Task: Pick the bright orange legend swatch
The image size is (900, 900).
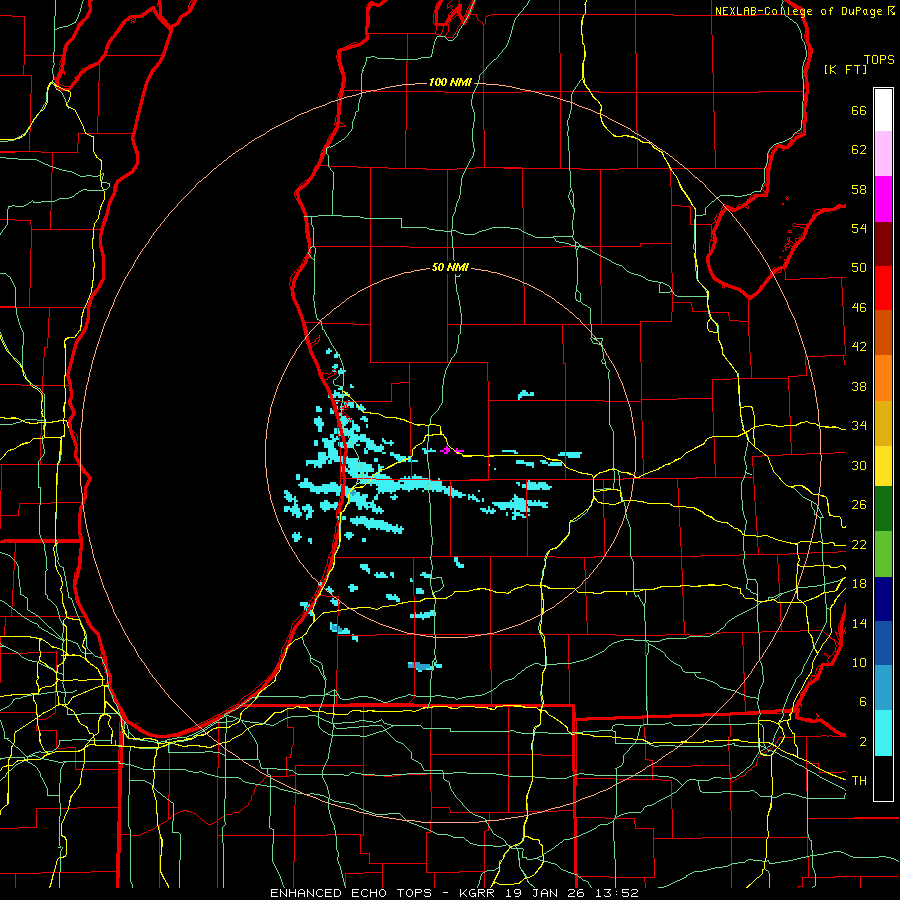Action: (883, 378)
